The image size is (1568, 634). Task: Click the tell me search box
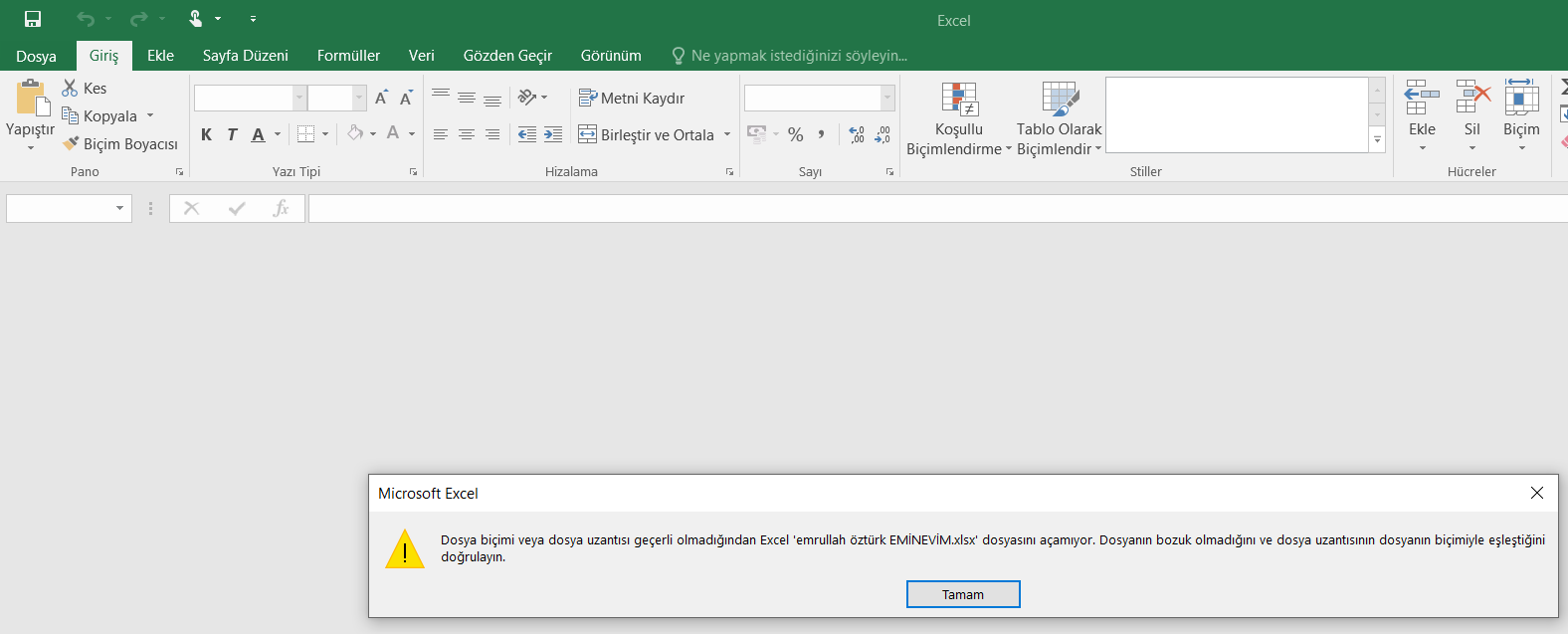click(790, 56)
